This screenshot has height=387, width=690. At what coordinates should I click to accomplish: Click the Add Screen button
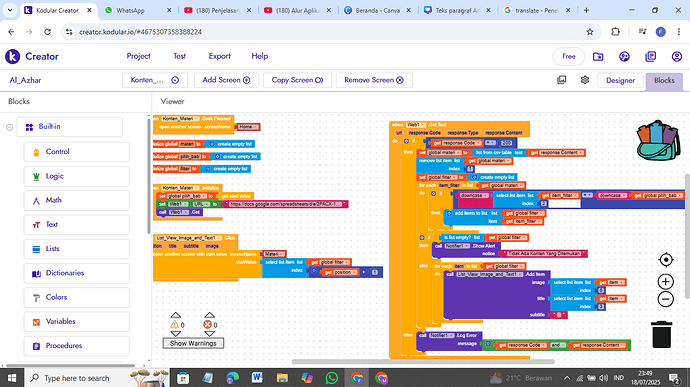226,80
